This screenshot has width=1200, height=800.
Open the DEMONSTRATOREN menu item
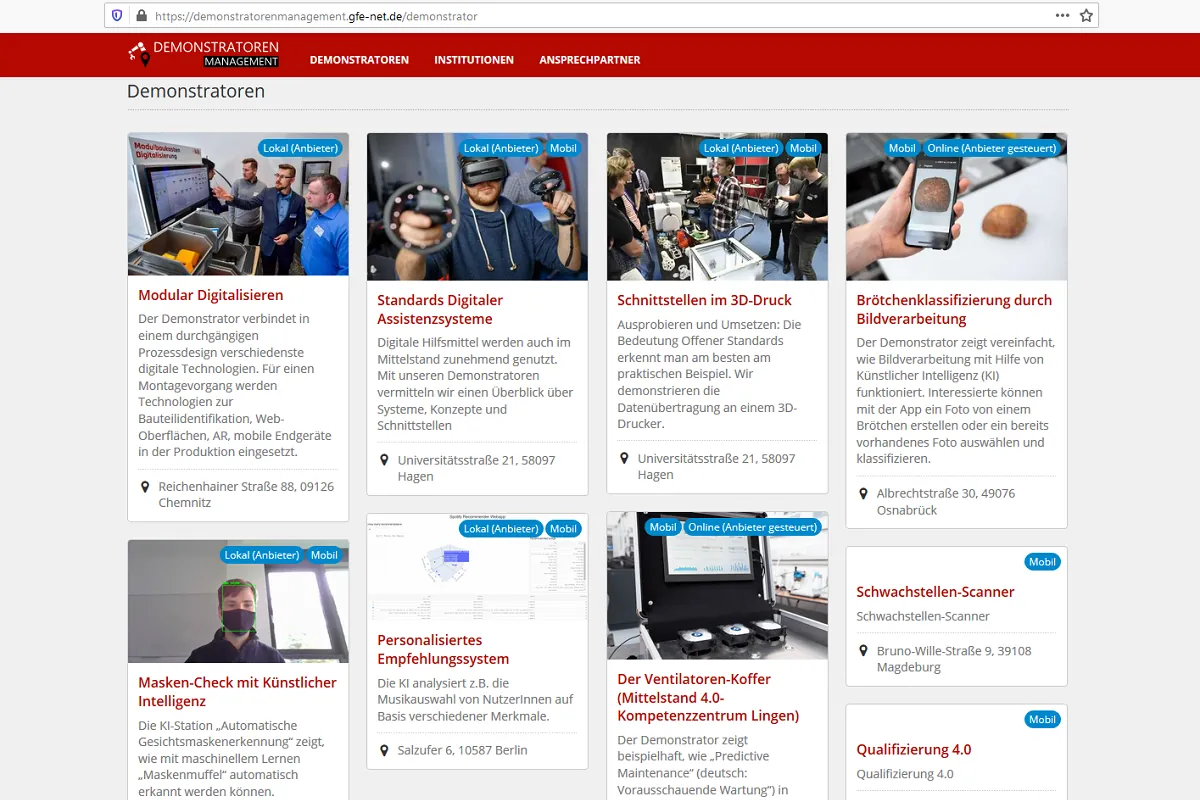[359, 60]
